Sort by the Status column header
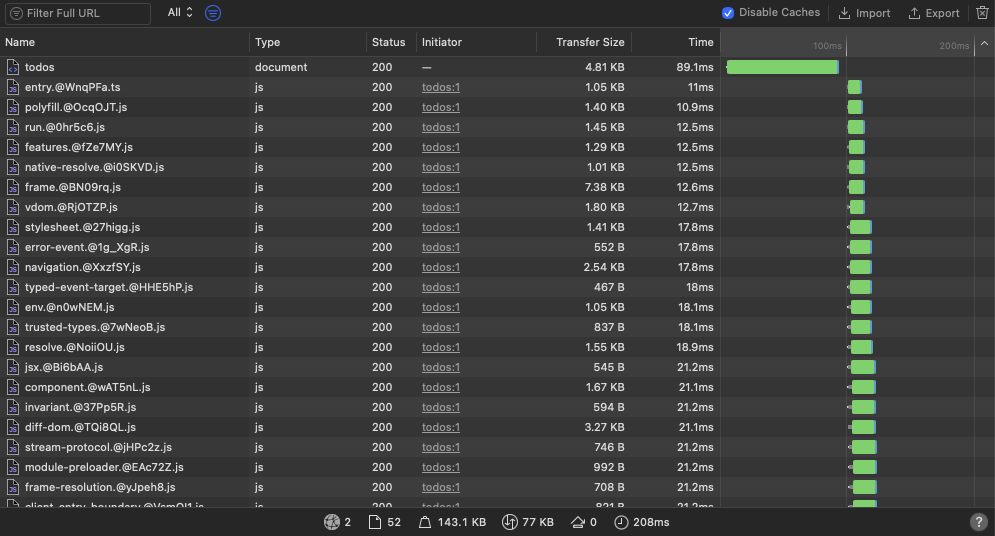995x536 pixels. tap(388, 42)
